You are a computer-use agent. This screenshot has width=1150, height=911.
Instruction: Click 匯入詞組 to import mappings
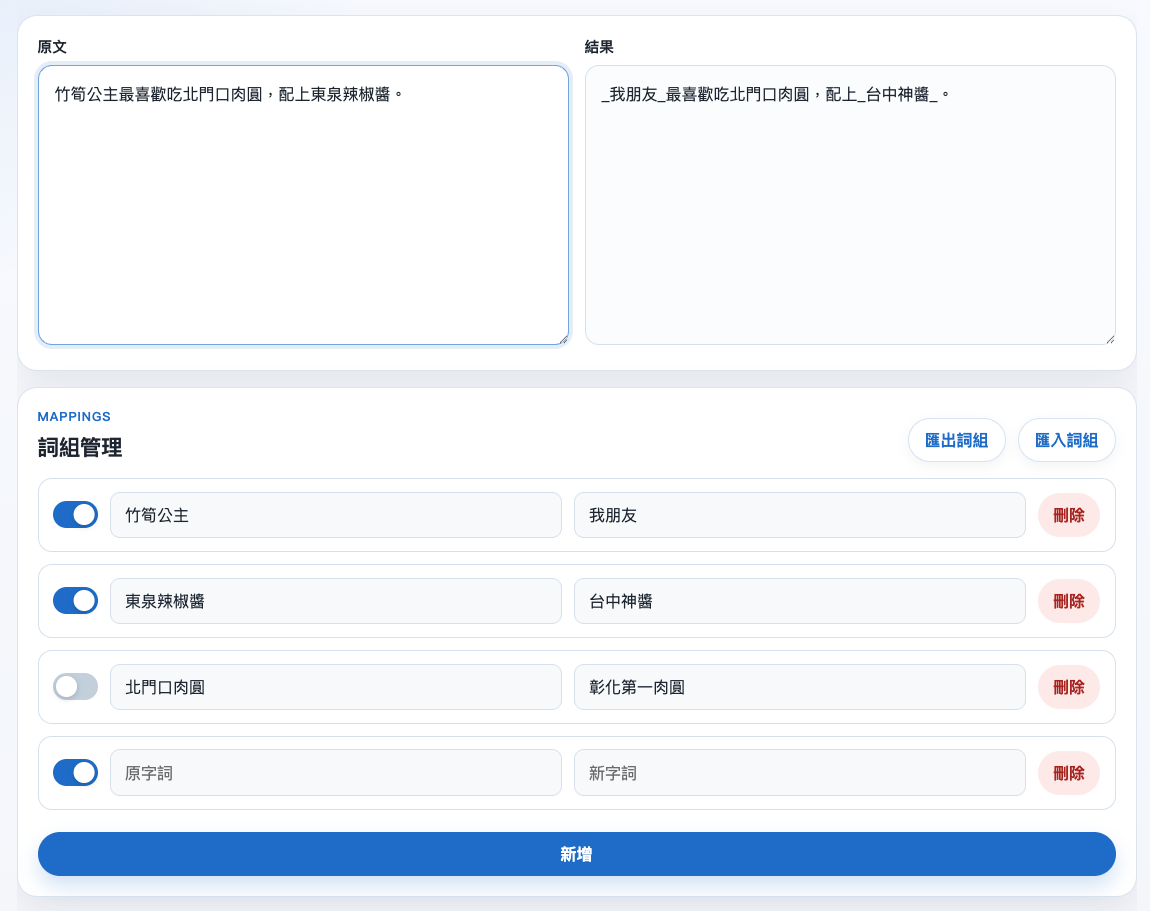pos(1066,440)
